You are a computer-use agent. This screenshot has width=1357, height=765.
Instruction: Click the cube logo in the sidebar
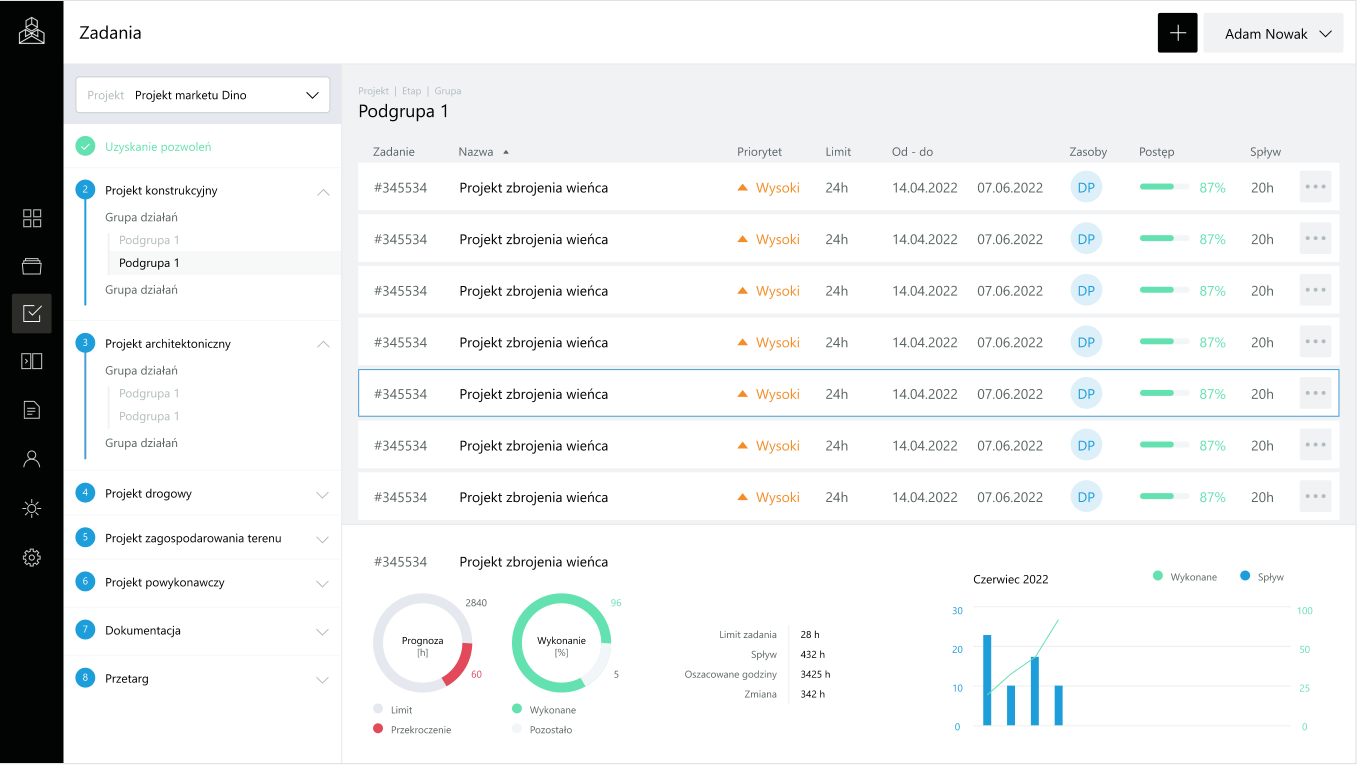pos(32,32)
